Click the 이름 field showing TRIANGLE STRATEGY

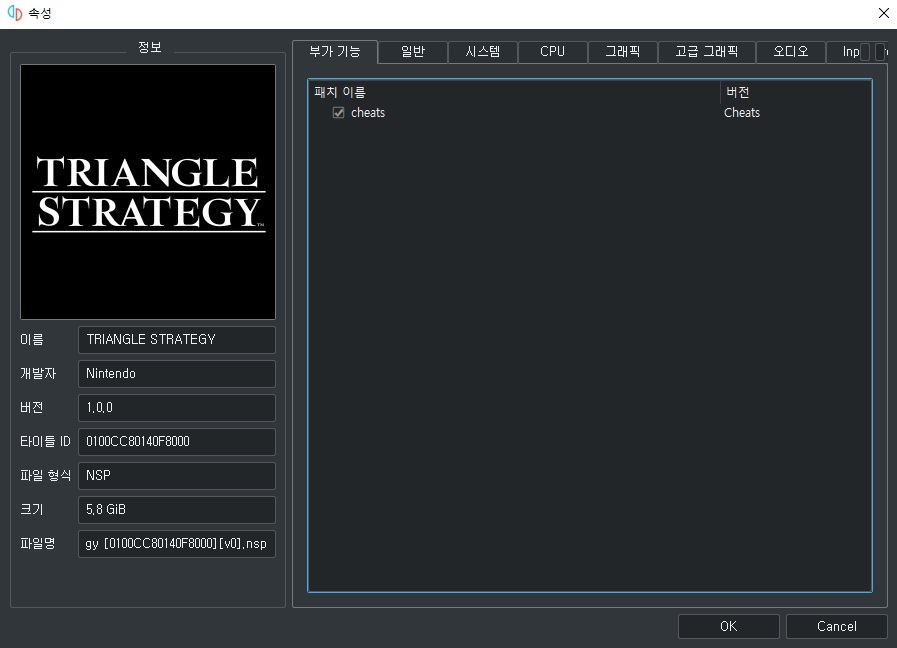[177, 340]
